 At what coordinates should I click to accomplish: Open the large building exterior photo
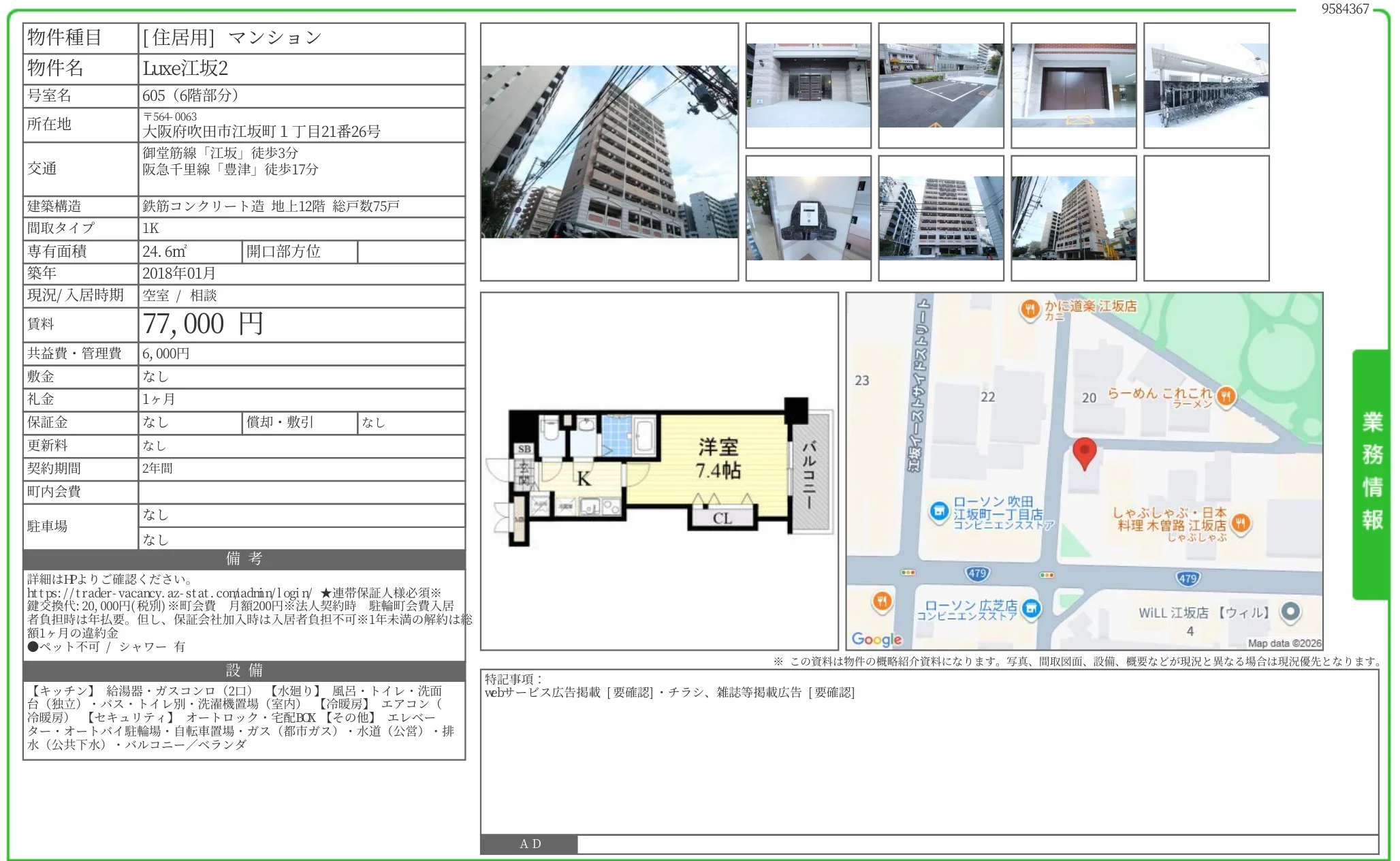(609, 151)
